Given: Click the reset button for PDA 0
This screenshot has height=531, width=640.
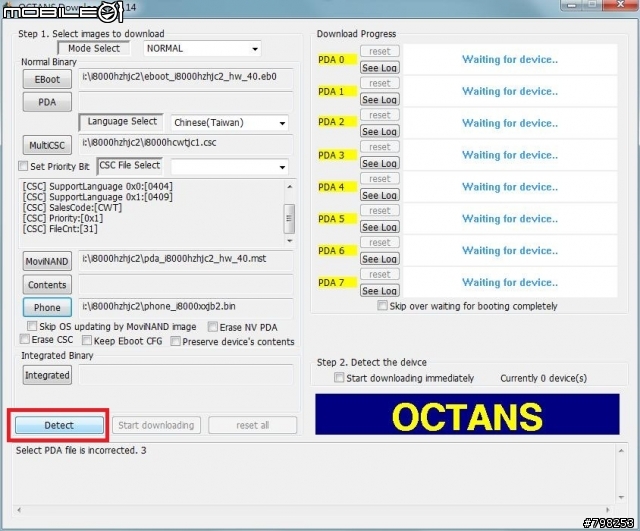Looking at the screenshot, I should tap(380, 51).
